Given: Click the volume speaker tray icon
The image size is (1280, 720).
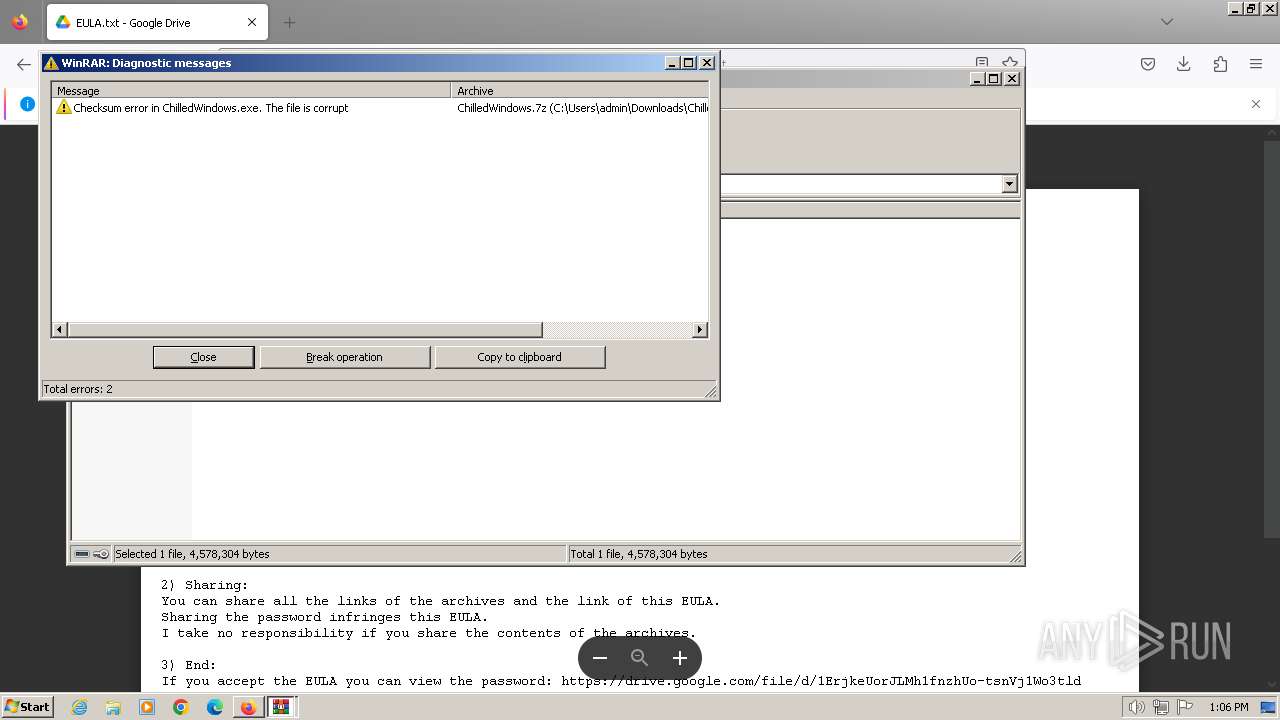Looking at the screenshot, I should [1136, 707].
